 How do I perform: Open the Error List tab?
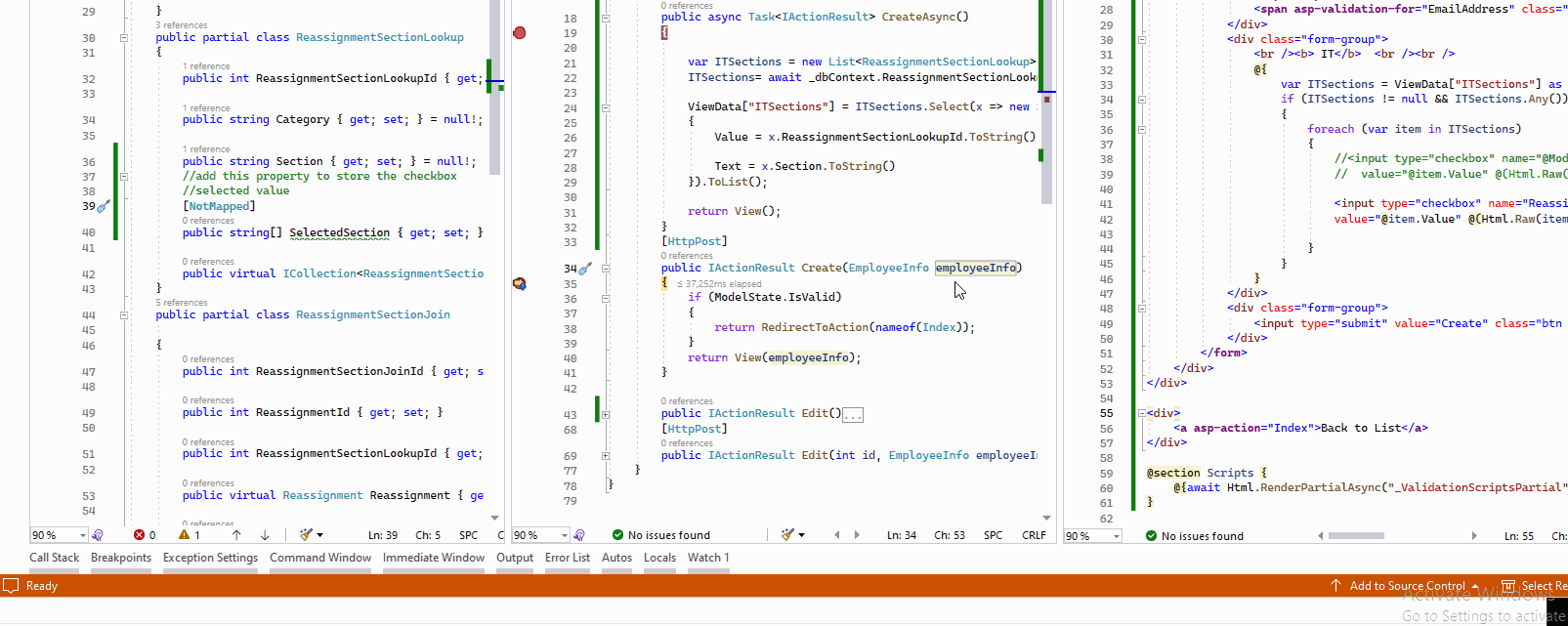(568, 558)
